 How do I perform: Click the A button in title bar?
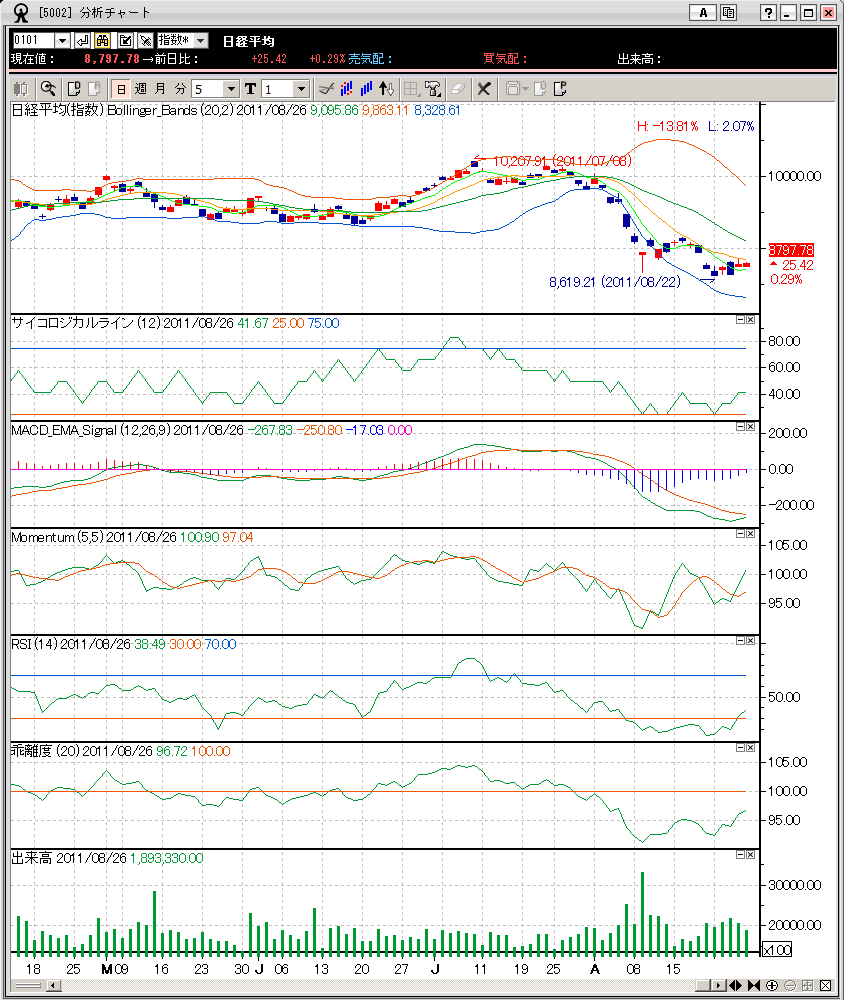point(703,13)
